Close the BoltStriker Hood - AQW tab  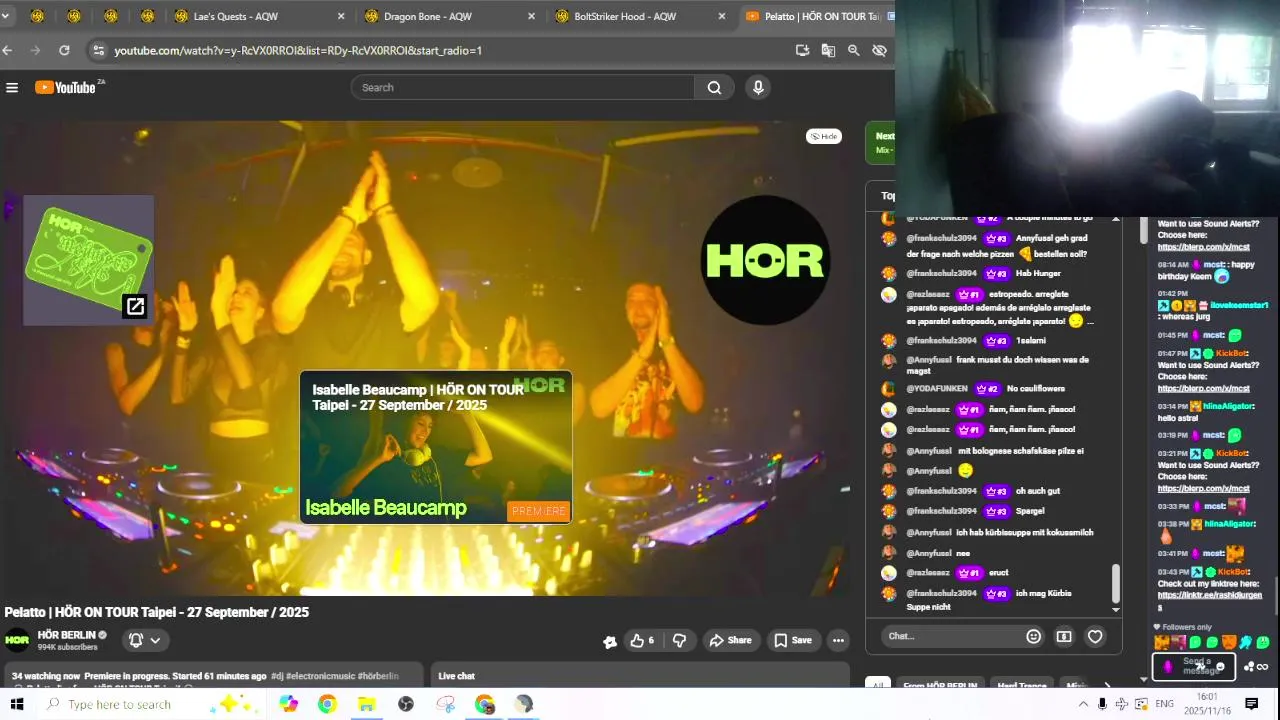[722, 16]
